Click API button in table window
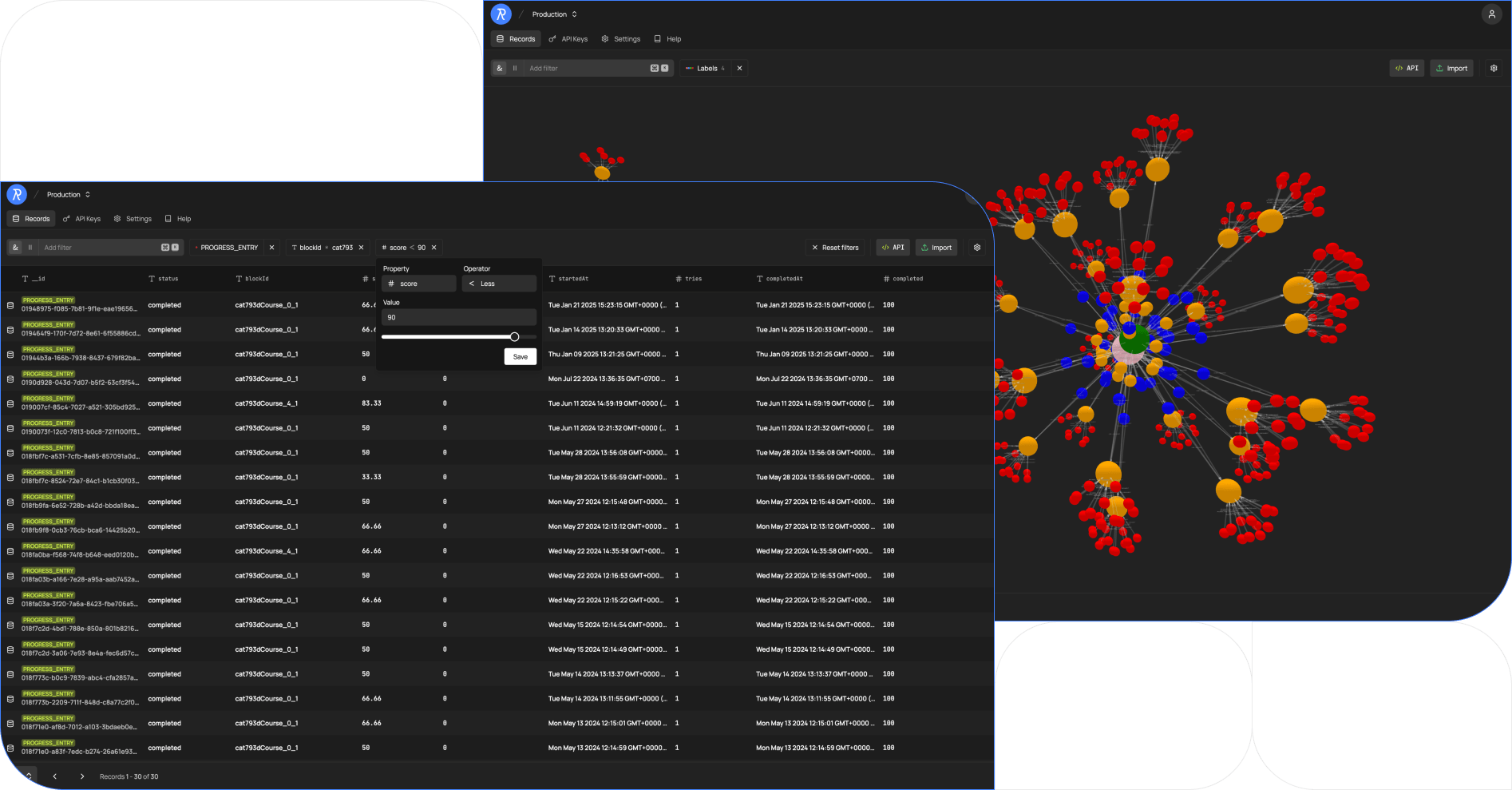The height and width of the screenshot is (790, 1512). click(x=893, y=248)
